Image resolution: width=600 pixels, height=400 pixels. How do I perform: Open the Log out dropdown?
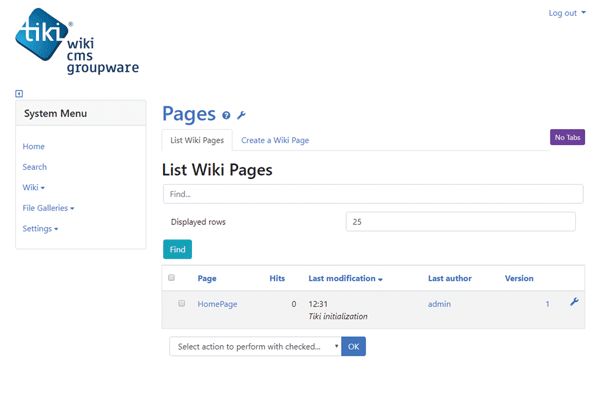567,13
